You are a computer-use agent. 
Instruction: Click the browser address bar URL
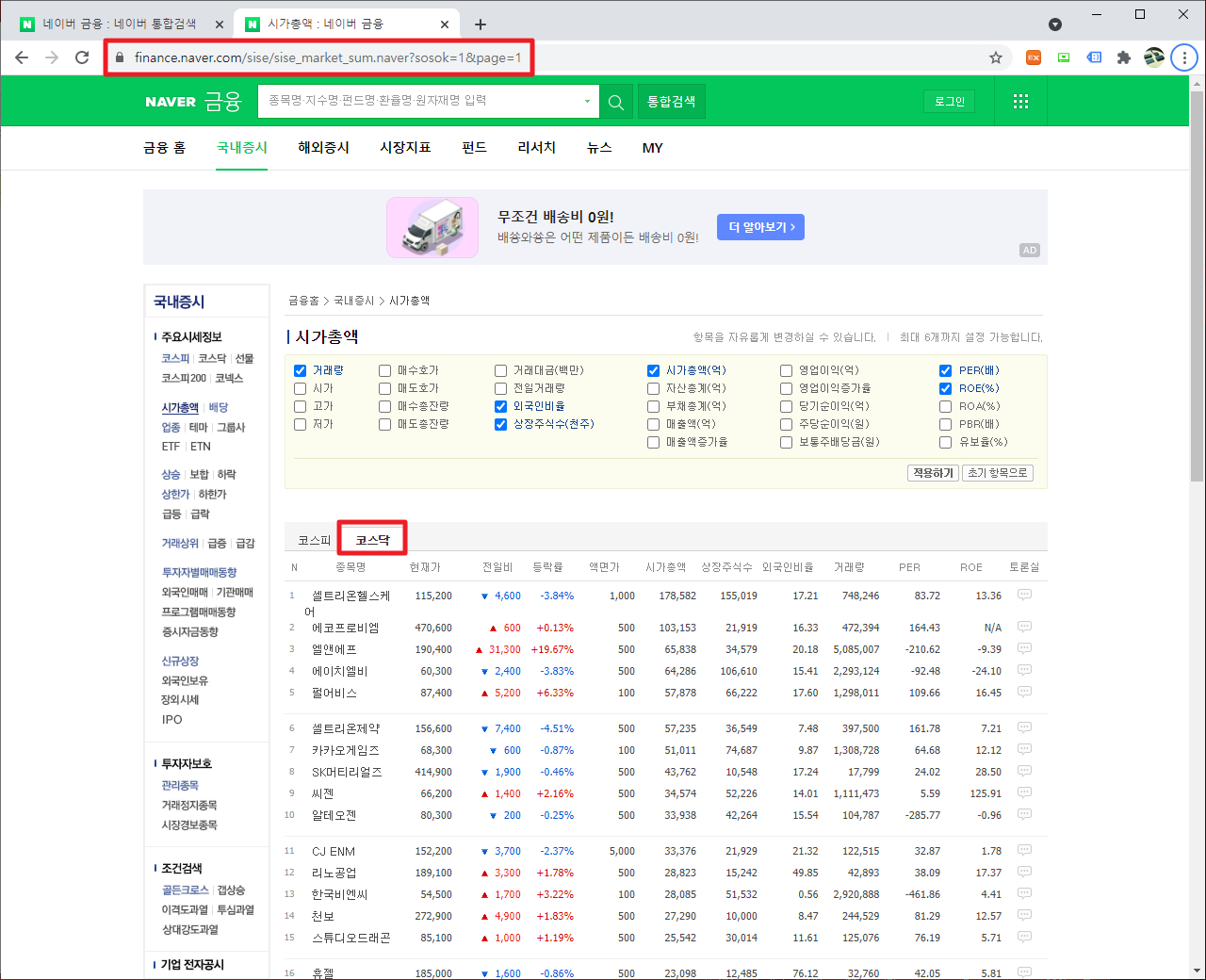click(327, 57)
